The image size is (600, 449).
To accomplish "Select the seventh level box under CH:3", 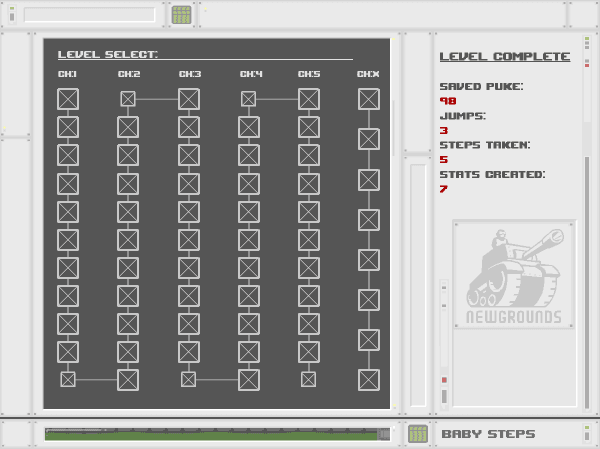I will (x=189, y=268).
